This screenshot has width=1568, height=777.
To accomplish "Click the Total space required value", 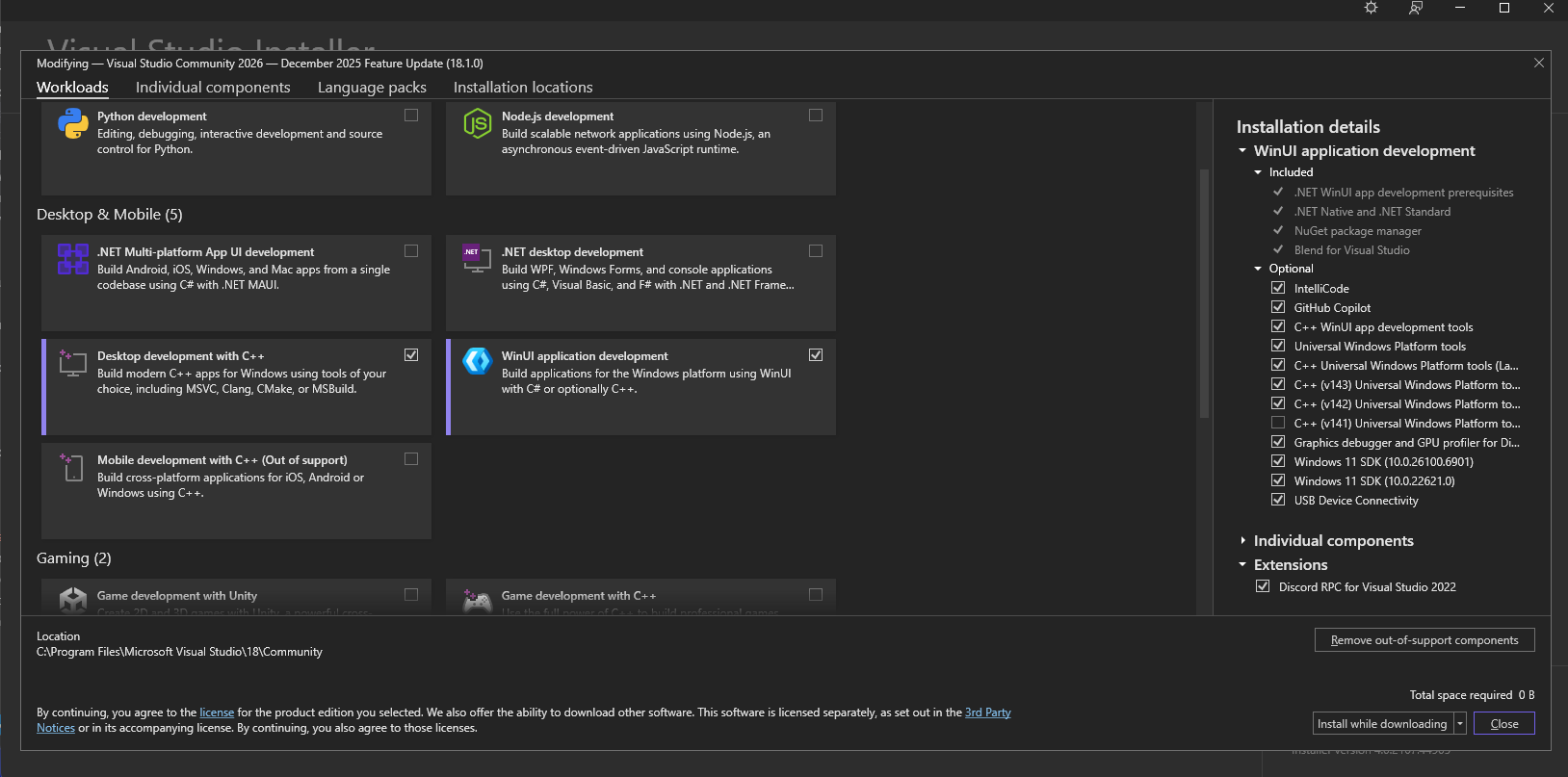I will tap(1527, 695).
